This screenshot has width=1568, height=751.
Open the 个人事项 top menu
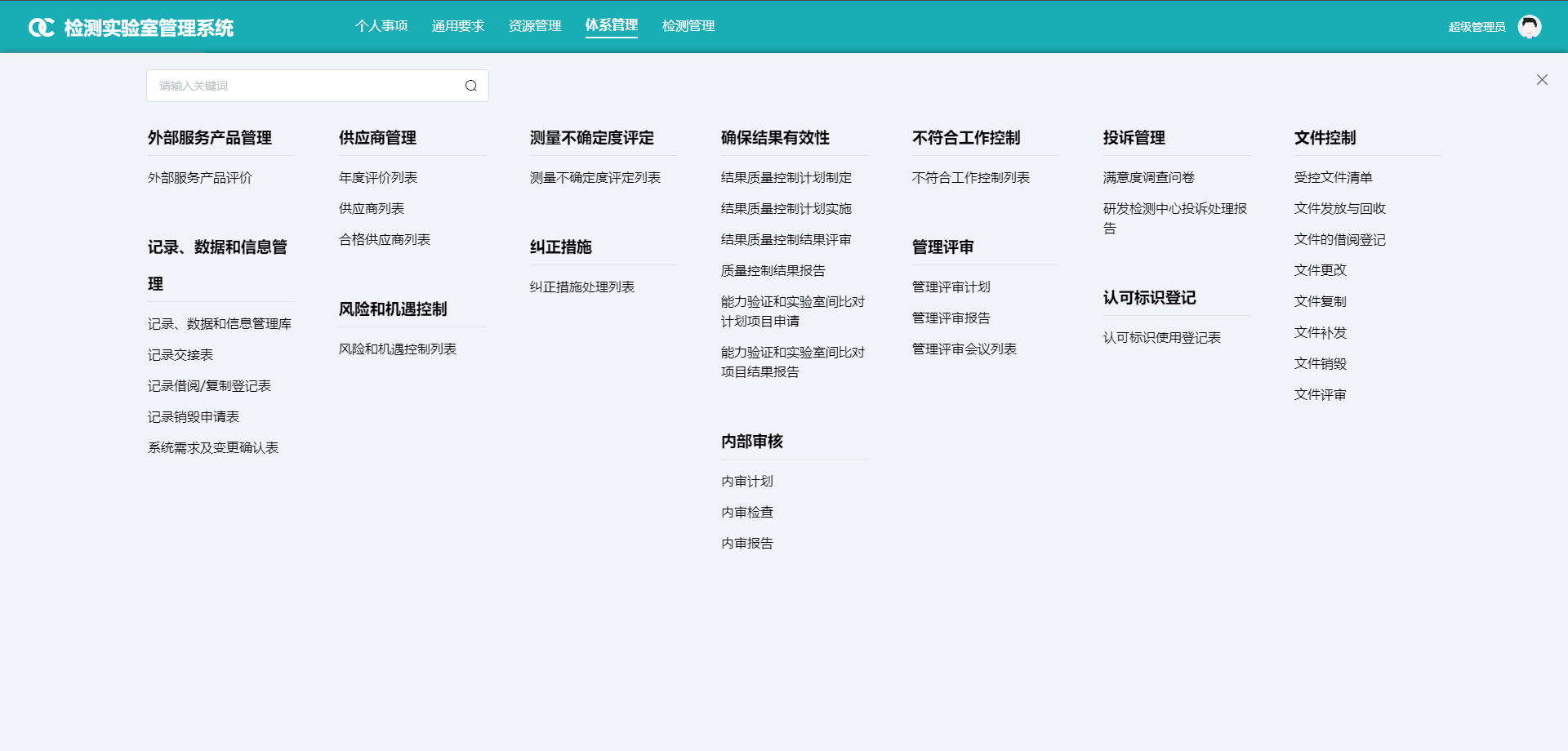(x=381, y=26)
